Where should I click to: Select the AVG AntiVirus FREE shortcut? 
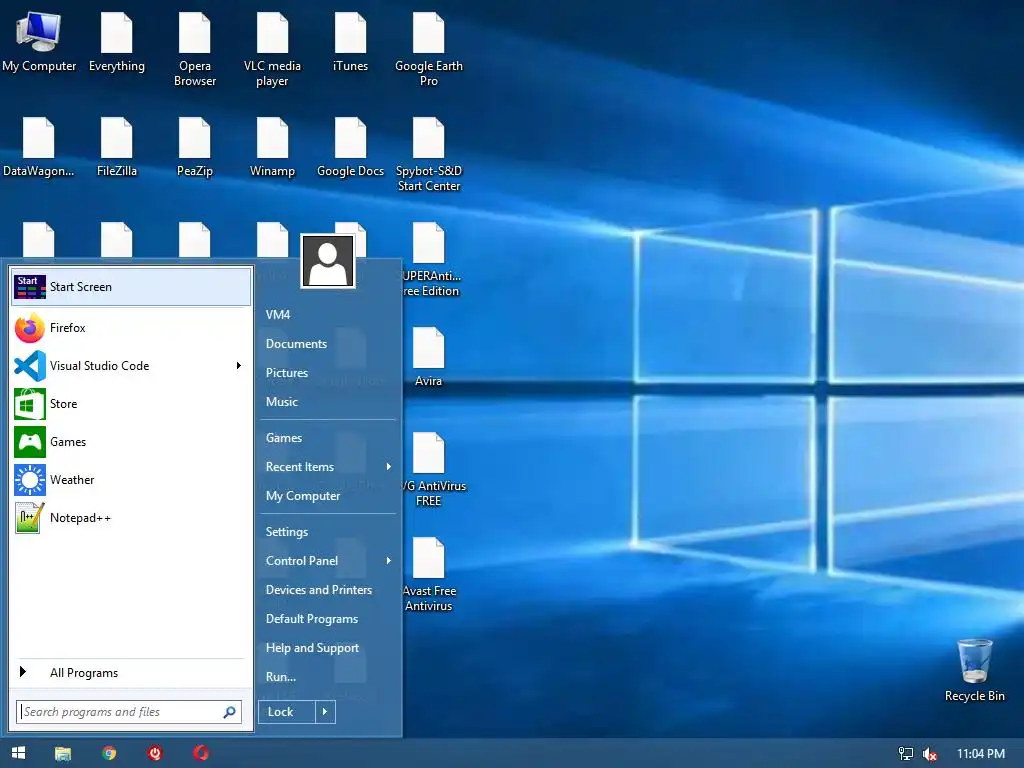(432, 469)
